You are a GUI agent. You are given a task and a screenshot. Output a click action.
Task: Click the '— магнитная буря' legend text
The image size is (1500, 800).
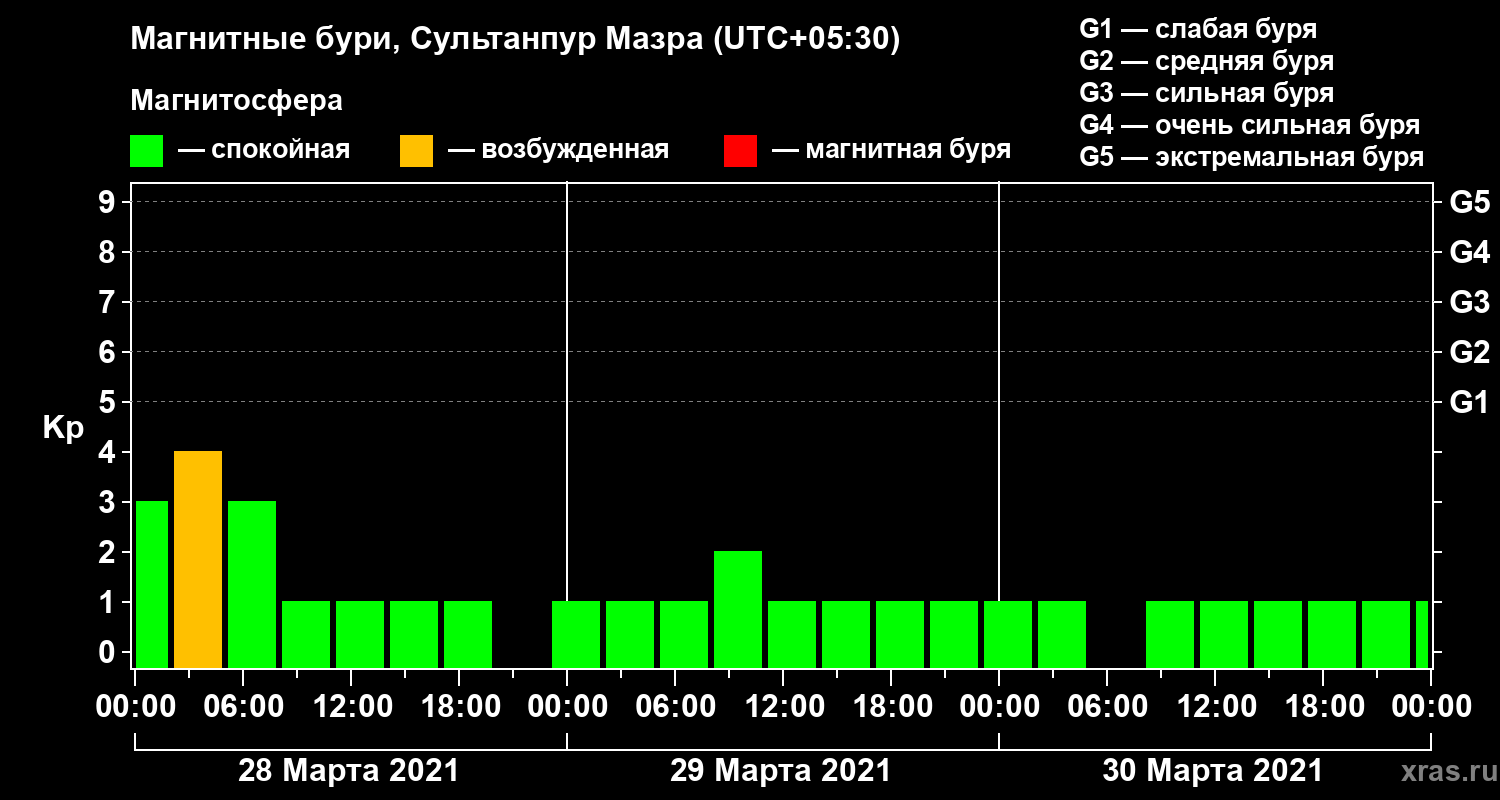tap(892, 151)
